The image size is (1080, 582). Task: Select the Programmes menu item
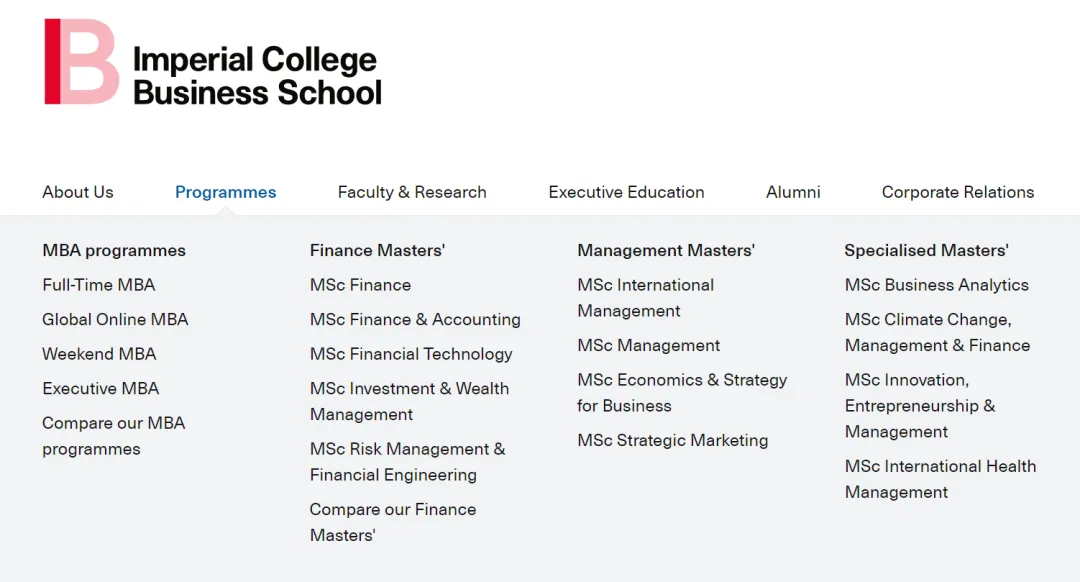coord(225,192)
